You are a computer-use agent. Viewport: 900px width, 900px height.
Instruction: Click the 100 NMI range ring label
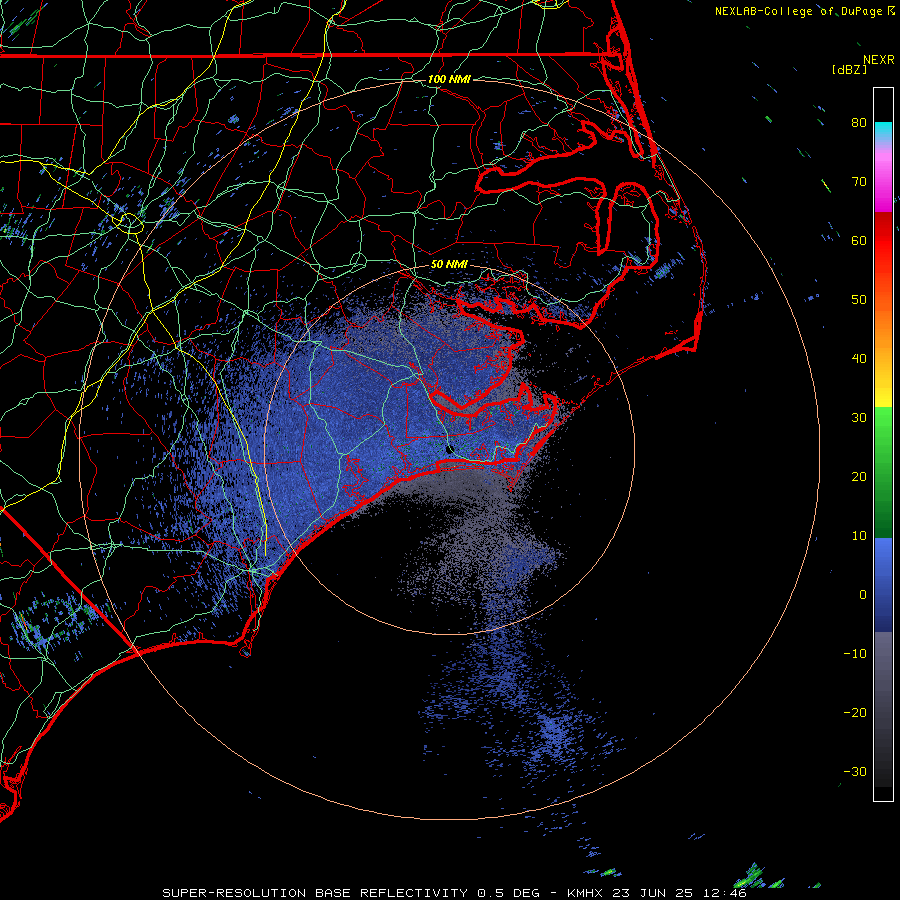click(x=449, y=79)
